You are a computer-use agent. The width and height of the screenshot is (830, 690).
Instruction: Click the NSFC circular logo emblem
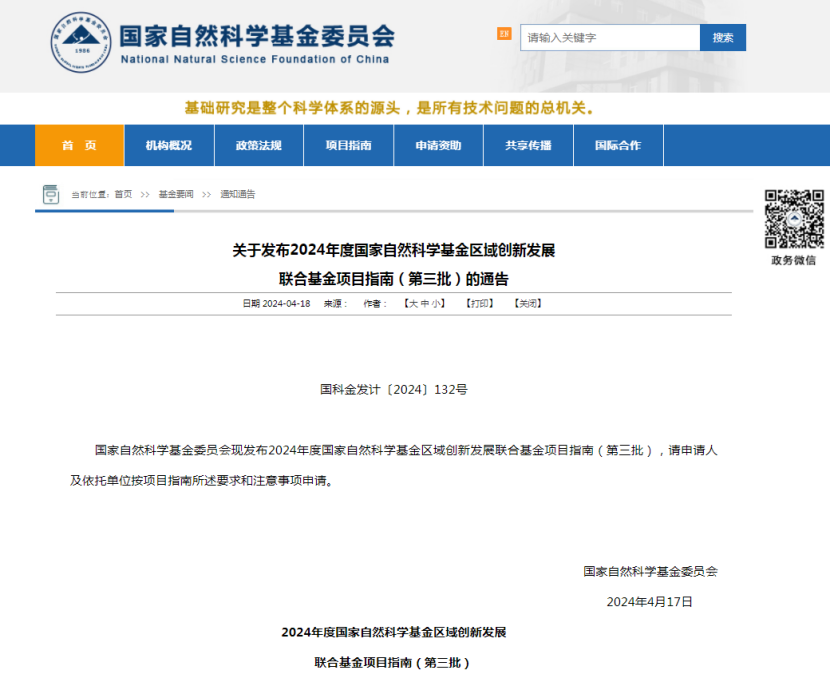82,43
